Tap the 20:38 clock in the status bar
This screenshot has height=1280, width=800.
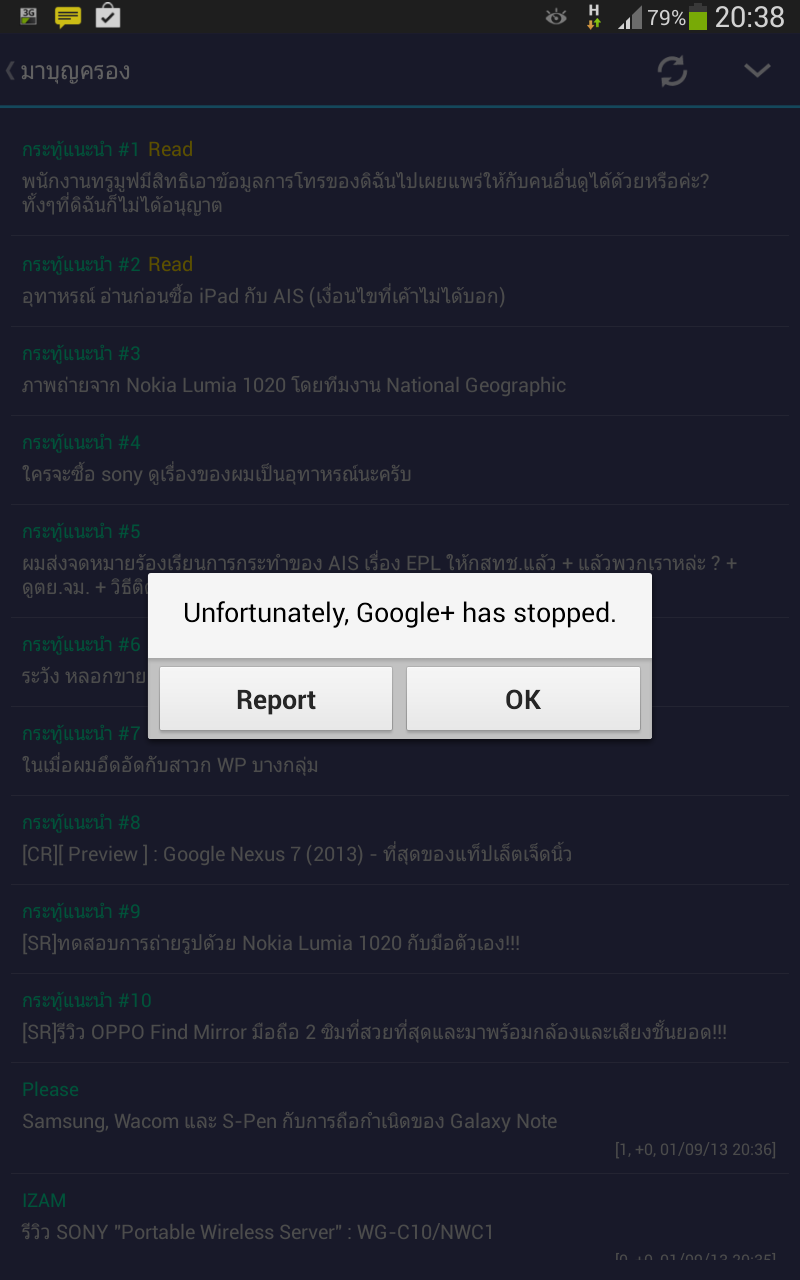click(x=749, y=17)
